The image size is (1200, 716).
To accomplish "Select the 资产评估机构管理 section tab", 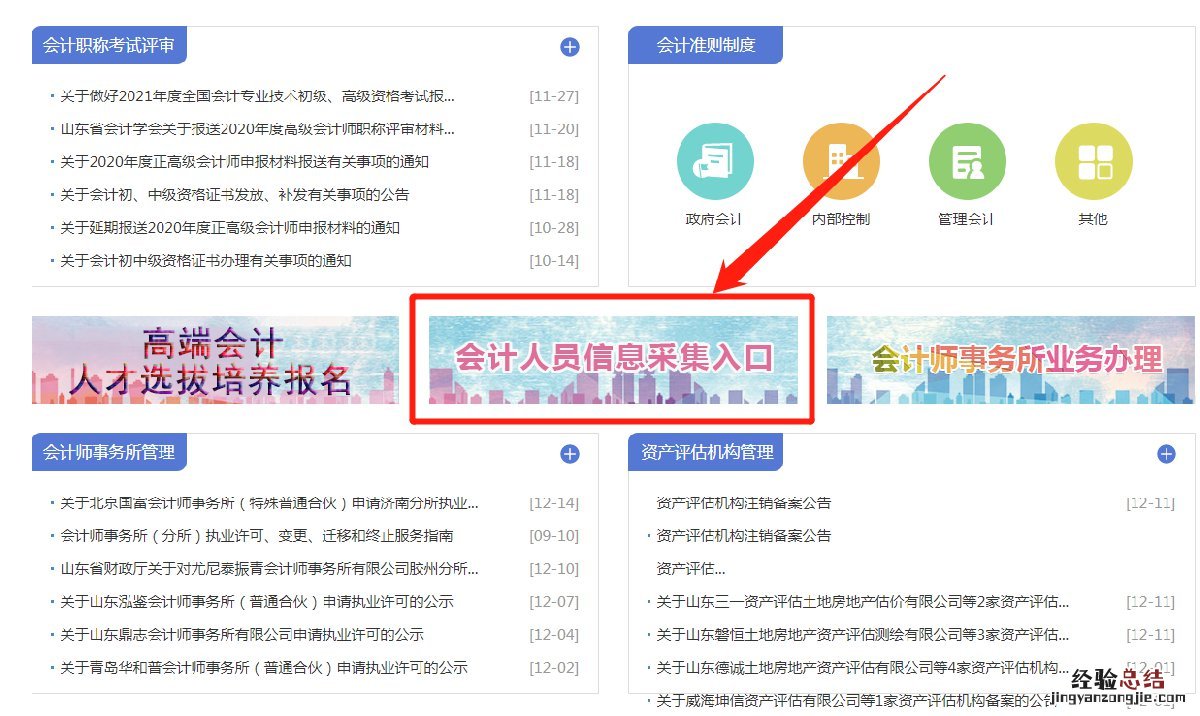I will (705, 452).
